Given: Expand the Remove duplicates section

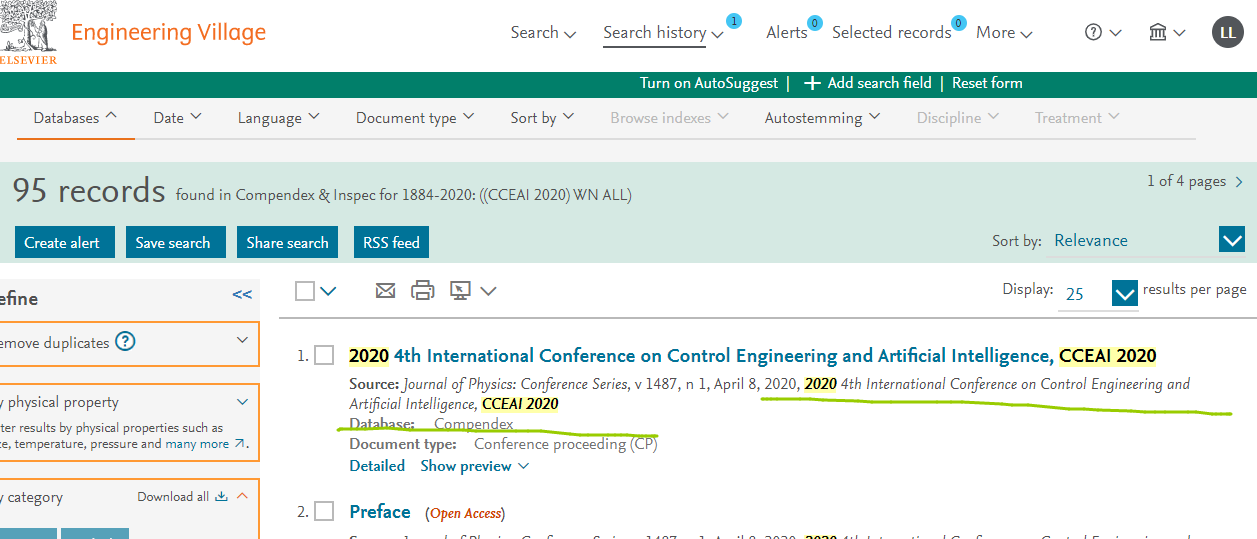Looking at the screenshot, I should pyautogui.click(x=243, y=341).
